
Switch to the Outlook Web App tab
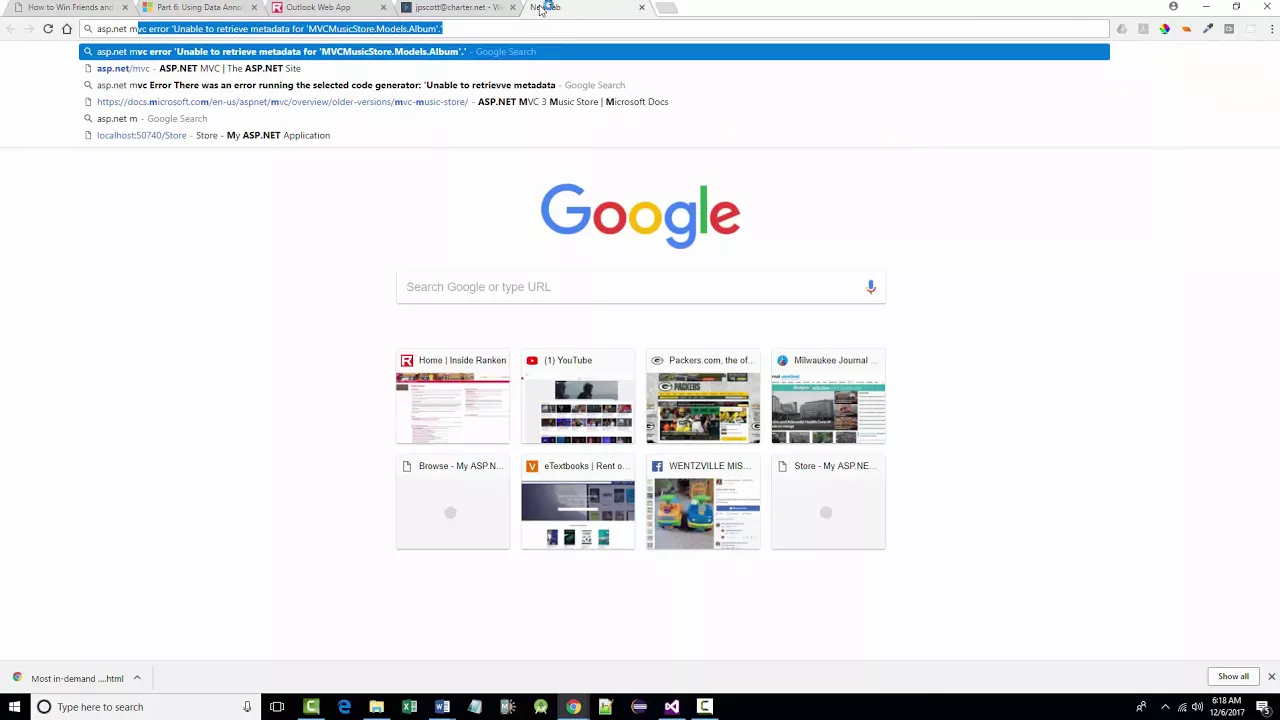coord(328,7)
